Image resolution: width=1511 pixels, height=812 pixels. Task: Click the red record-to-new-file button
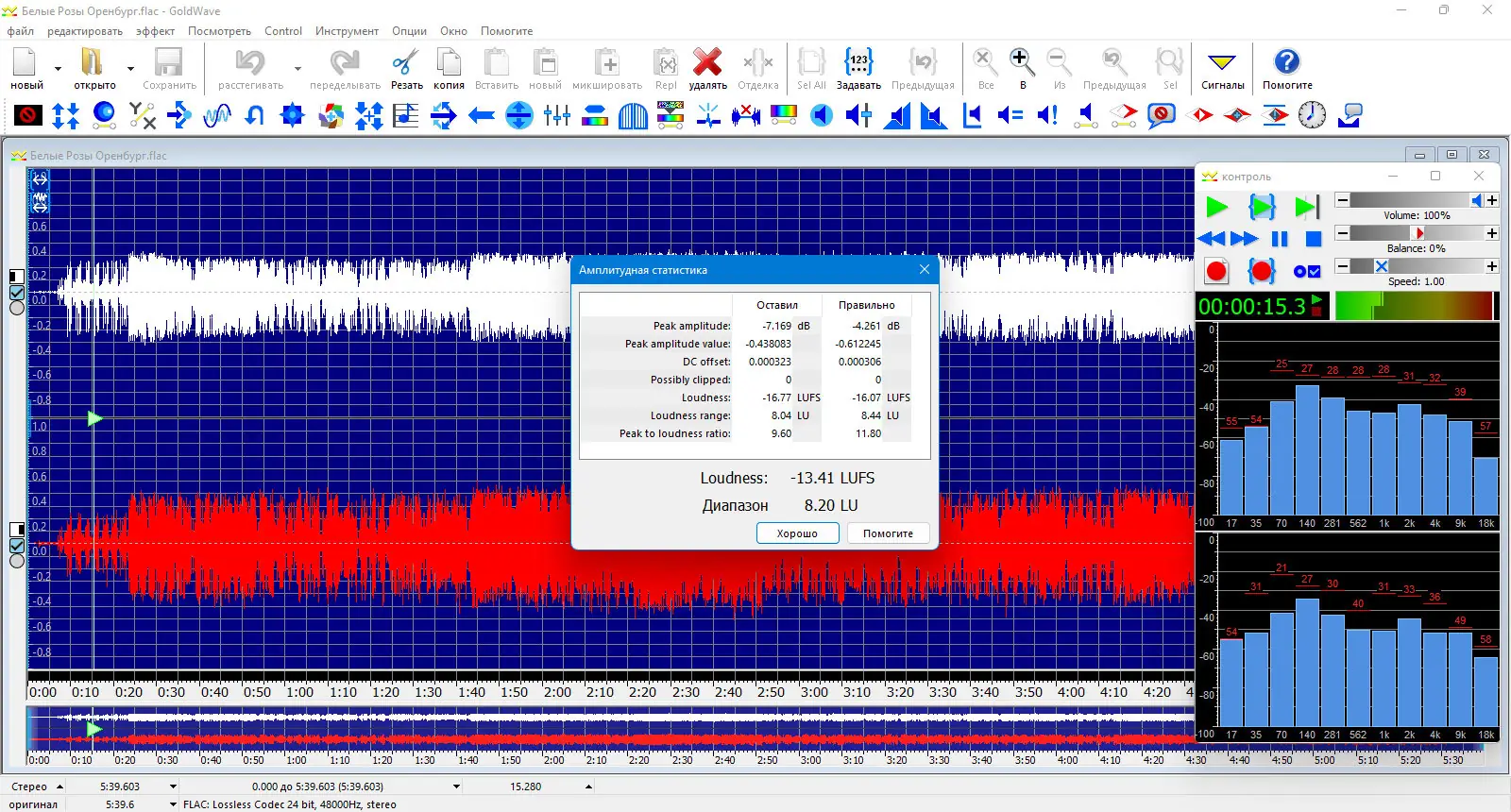(x=1216, y=272)
